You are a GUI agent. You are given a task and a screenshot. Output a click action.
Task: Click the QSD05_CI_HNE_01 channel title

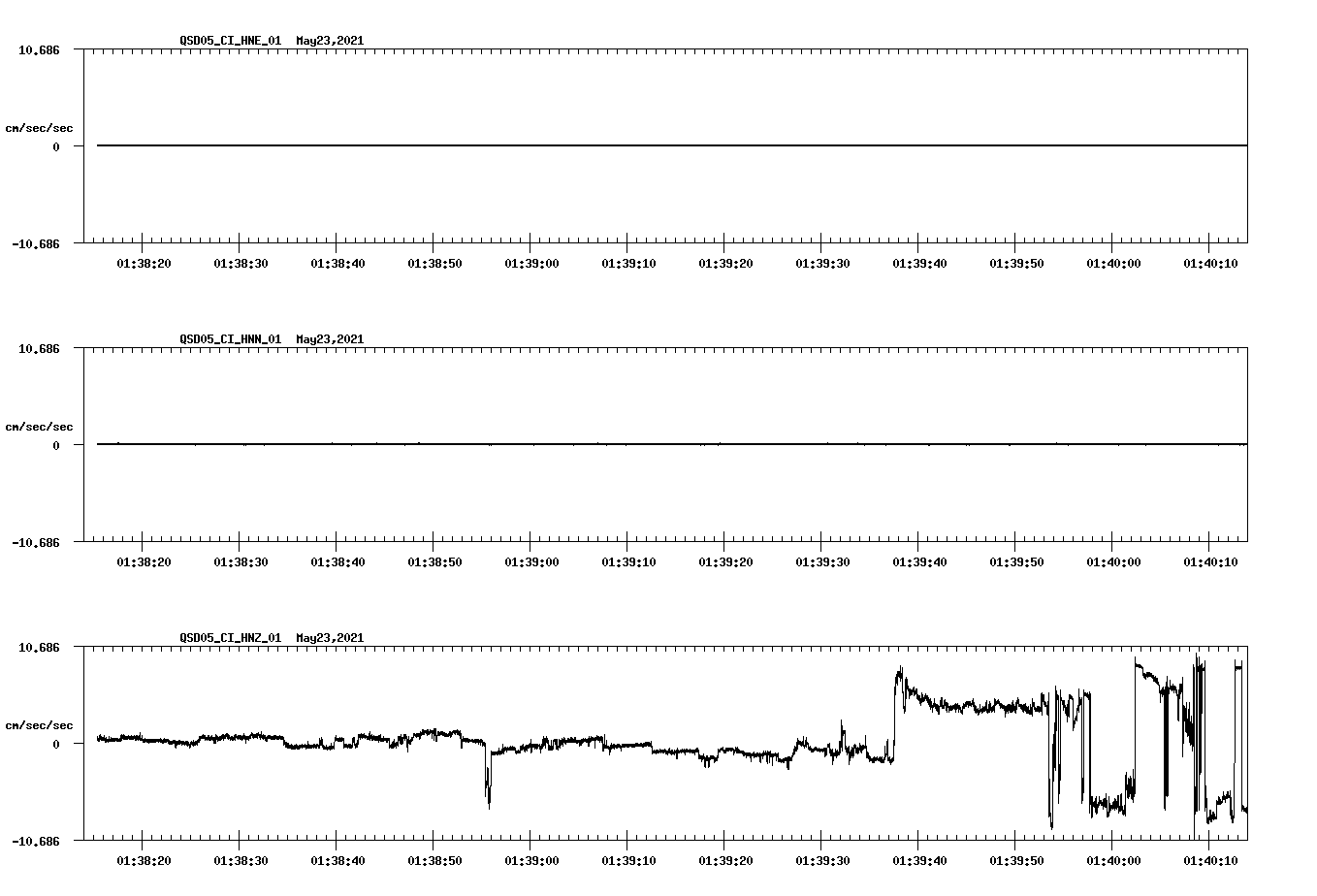(x=231, y=41)
